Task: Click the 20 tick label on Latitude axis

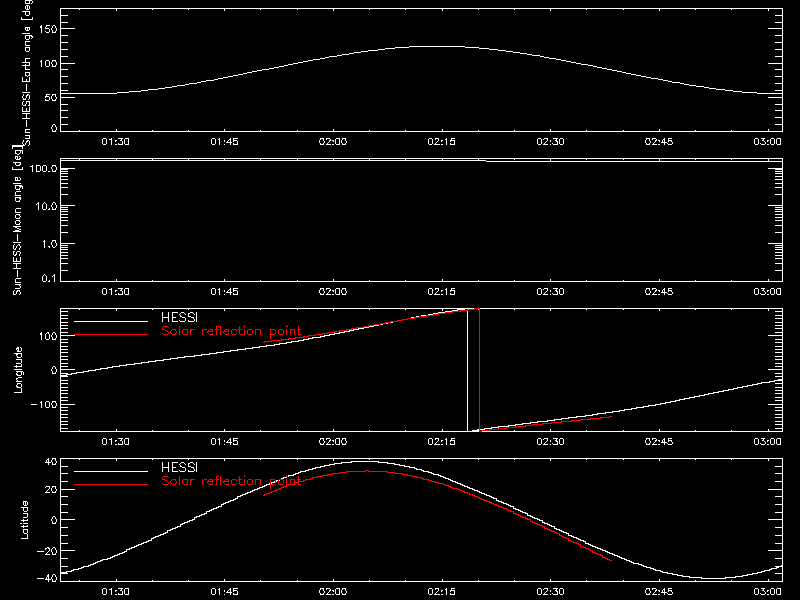Action: coord(51,490)
